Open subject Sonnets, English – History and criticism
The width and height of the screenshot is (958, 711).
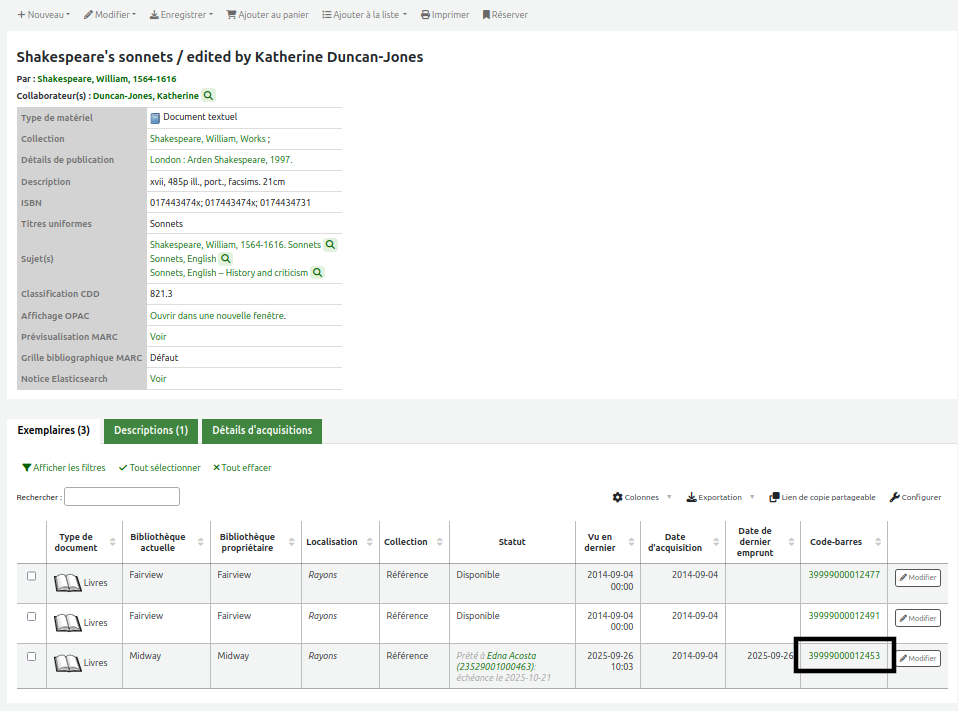click(x=229, y=272)
